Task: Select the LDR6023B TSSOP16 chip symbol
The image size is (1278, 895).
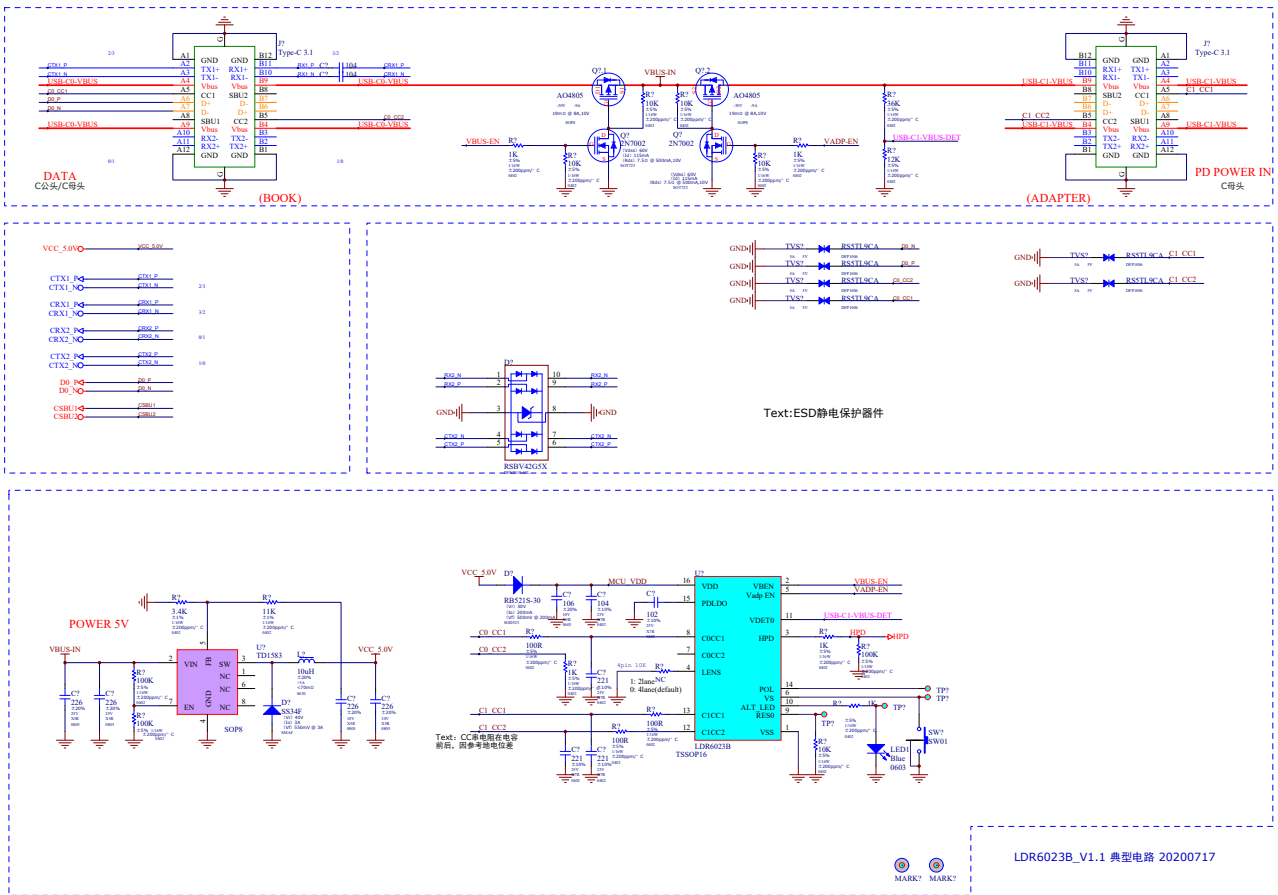Action: (x=735, y=660)
